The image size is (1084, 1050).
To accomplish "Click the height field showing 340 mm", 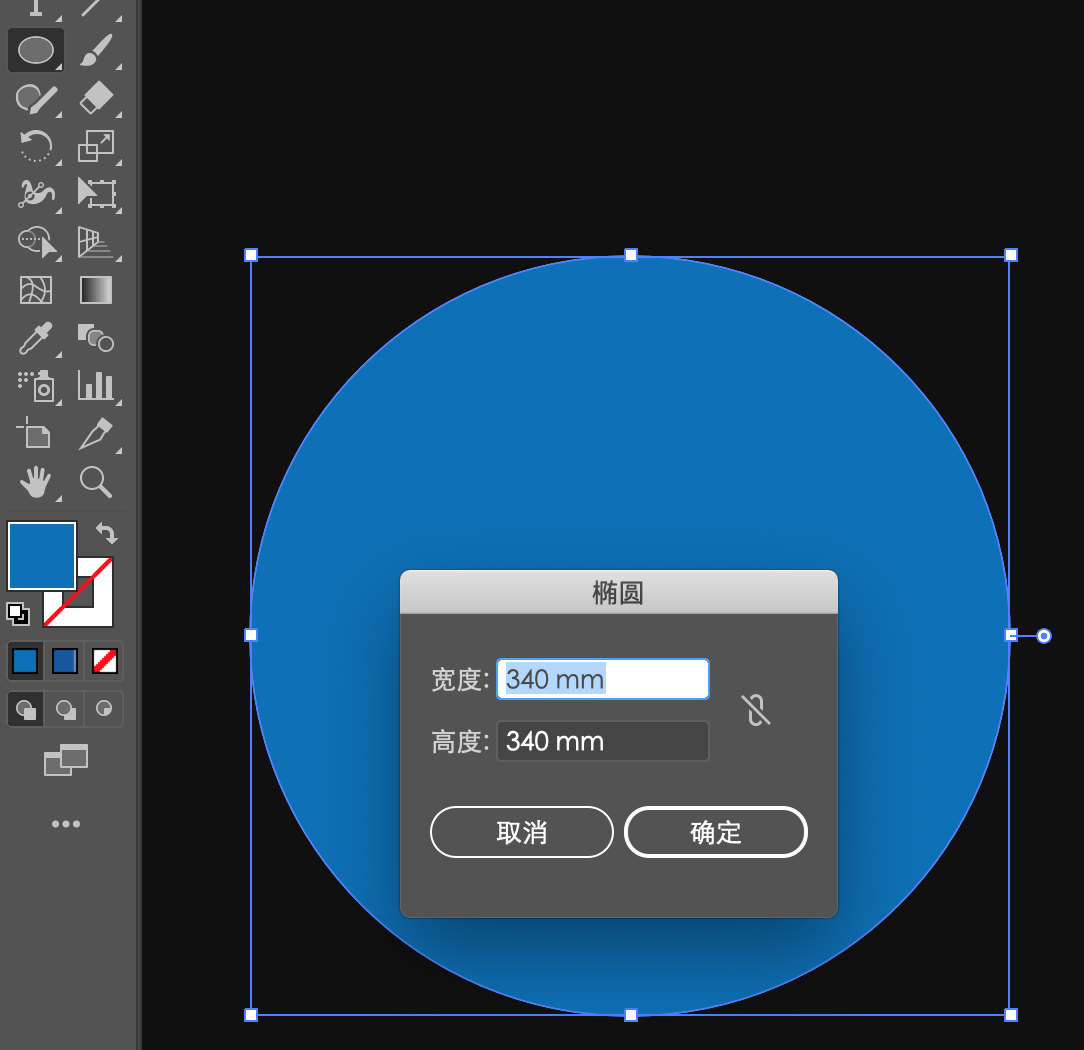I will 603,741.
